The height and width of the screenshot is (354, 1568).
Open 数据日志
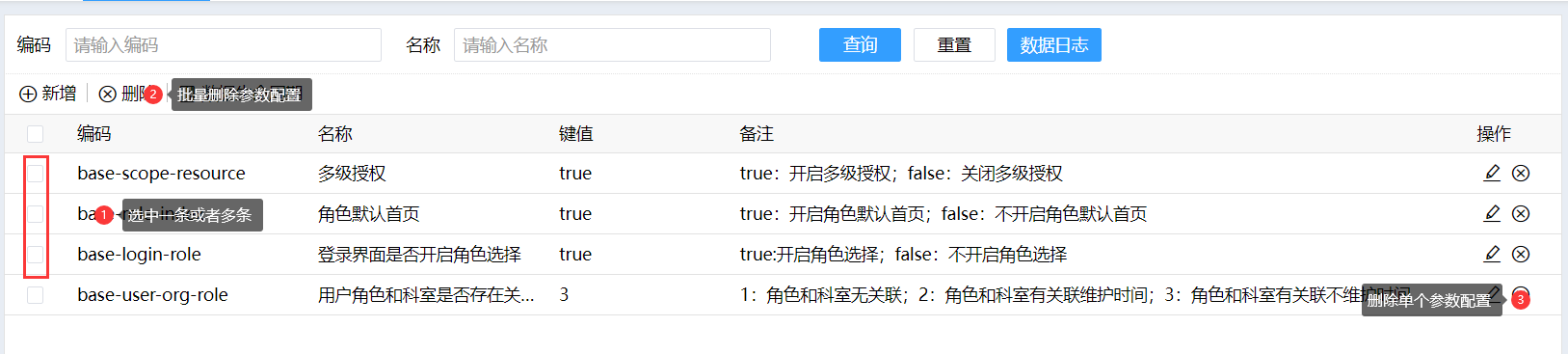tap(1054, 45)
